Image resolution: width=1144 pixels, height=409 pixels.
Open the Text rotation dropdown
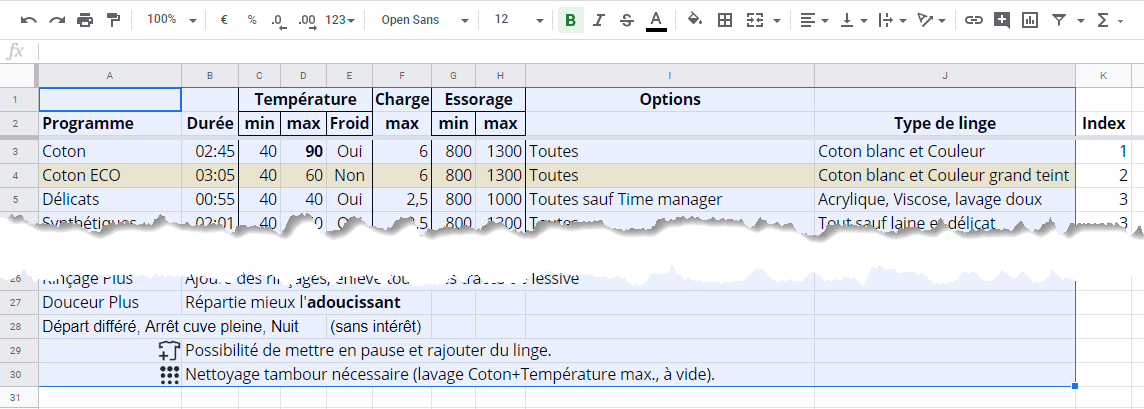(x=931, y=20)
